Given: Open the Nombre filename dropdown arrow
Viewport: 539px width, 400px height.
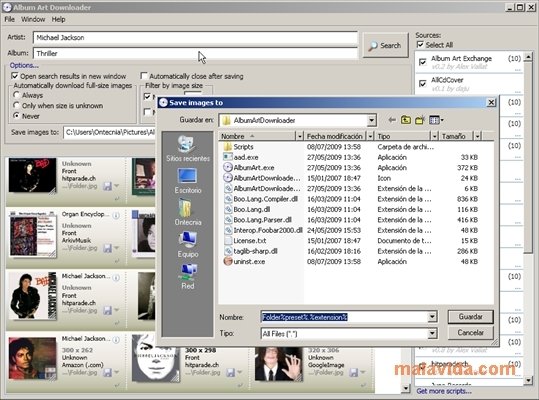Looking at the screenshot, I should pyautogui.click(x=432, y=317).
